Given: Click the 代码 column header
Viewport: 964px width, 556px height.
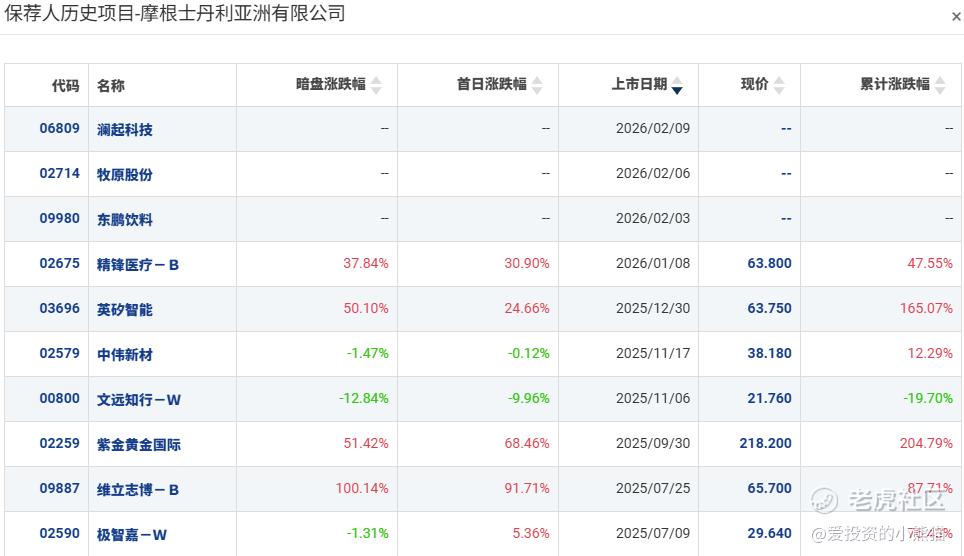Looking at the screenshot, I should 66,85.
